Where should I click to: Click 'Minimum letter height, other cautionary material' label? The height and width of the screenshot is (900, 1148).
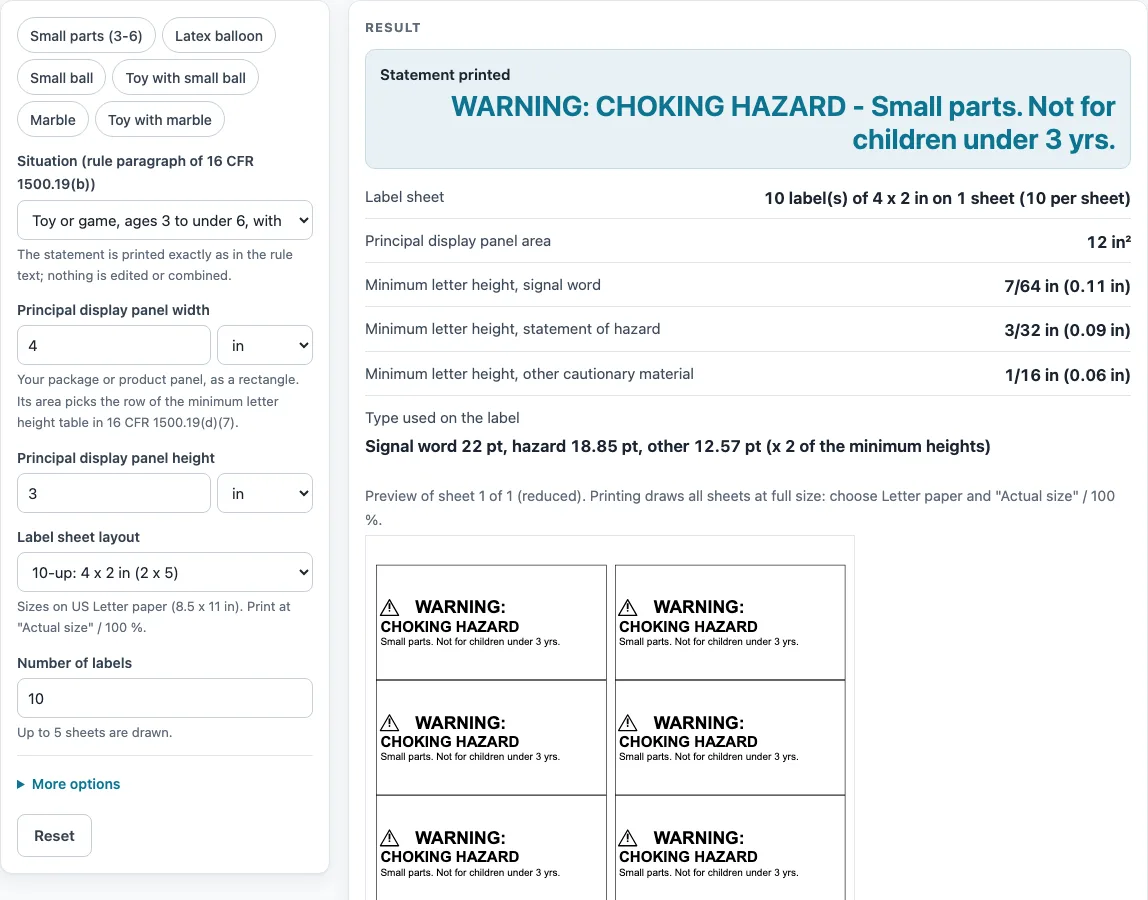tap(529, 373)
